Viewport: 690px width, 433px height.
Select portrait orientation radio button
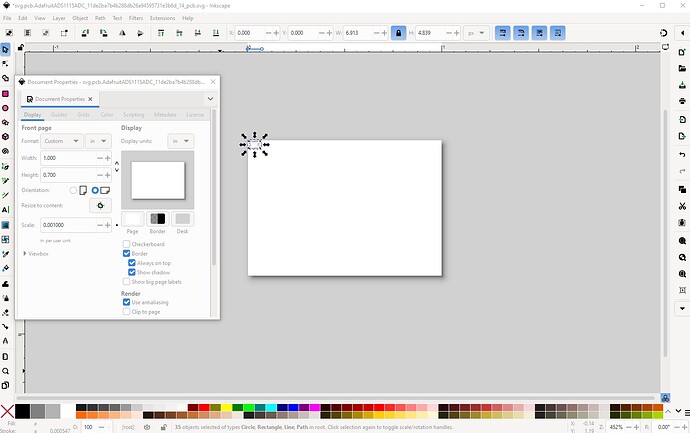tap(73, 191)
